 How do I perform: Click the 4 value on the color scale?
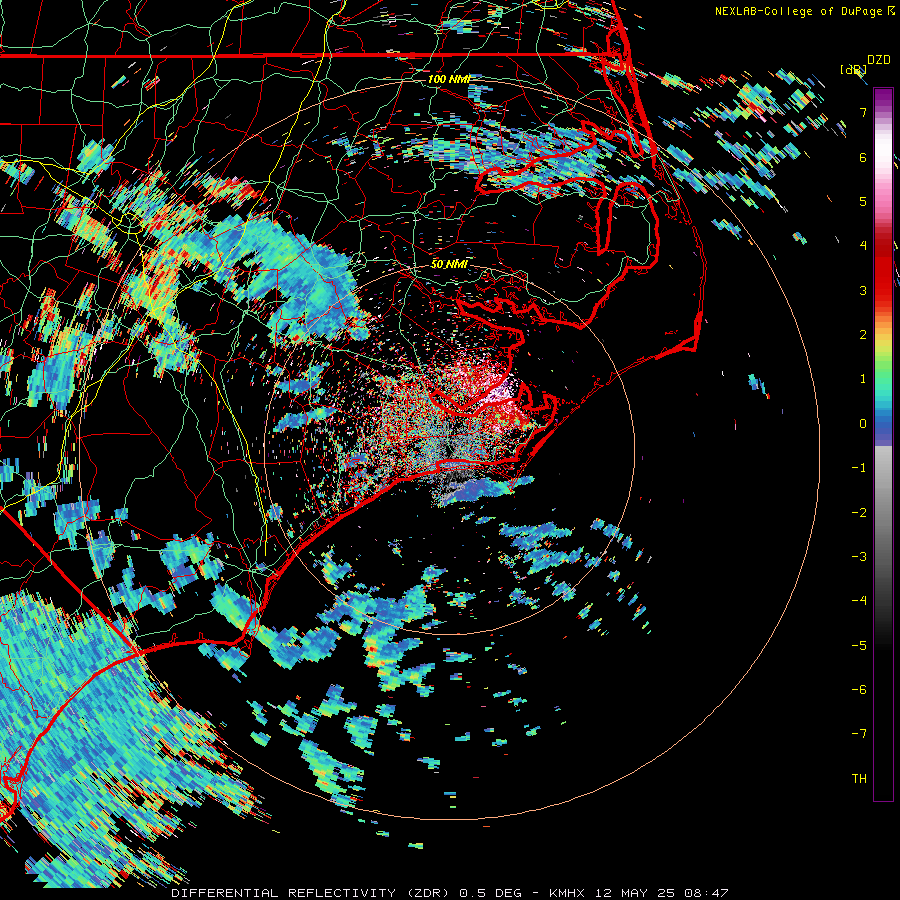(x=863, y=246)
